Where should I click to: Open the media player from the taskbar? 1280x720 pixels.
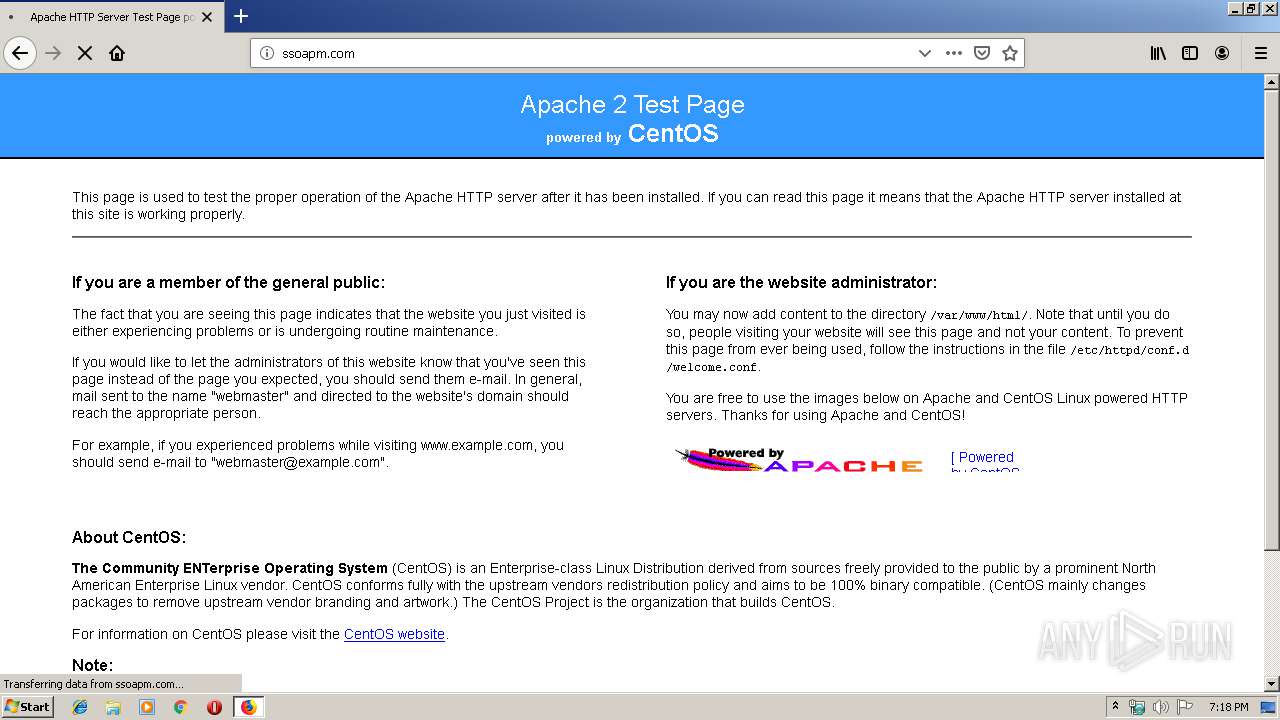[x=147, y=707]
